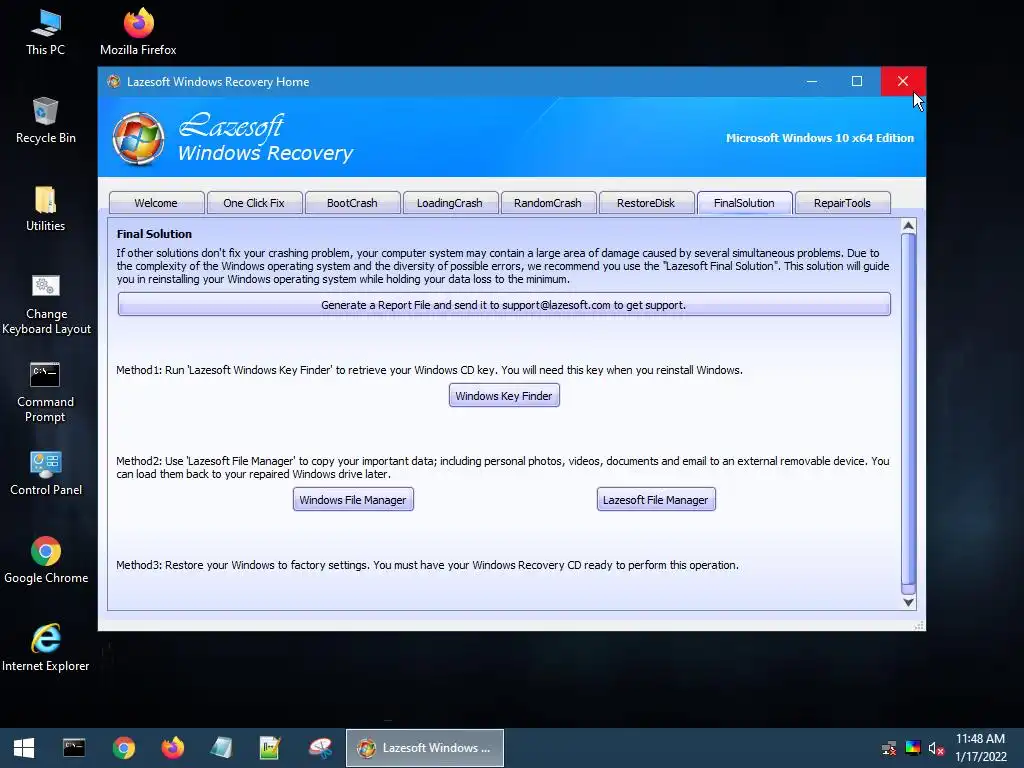Click the Method3 restore factory settings text
Screen dimensions: 1024x768
click(427, 565)
